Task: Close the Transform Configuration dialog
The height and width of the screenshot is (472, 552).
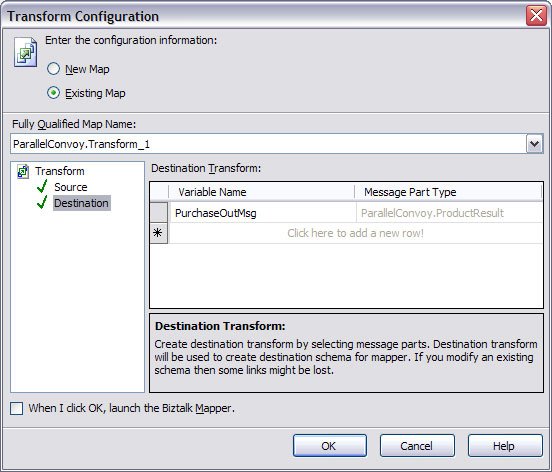Action: coord(536,15)
